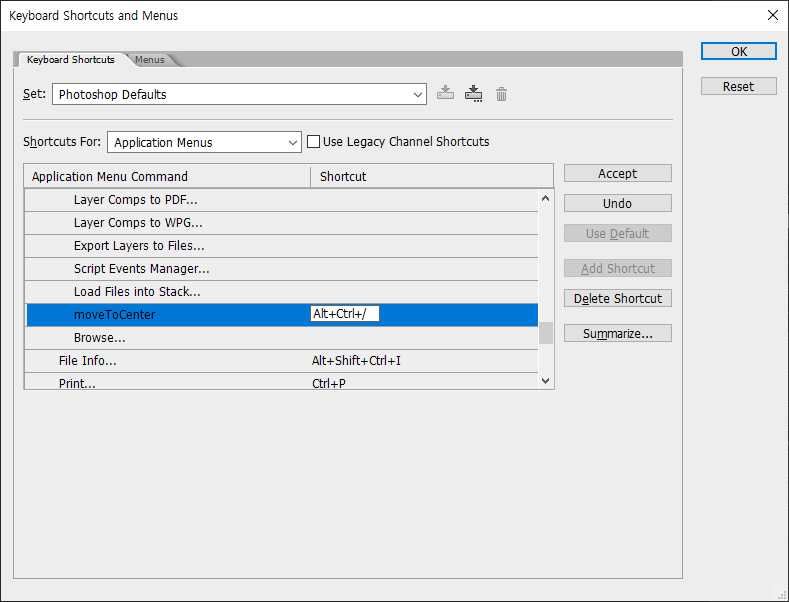
Task: Click the scroll down arrow of command list
Action: click(x=545, y=381)
